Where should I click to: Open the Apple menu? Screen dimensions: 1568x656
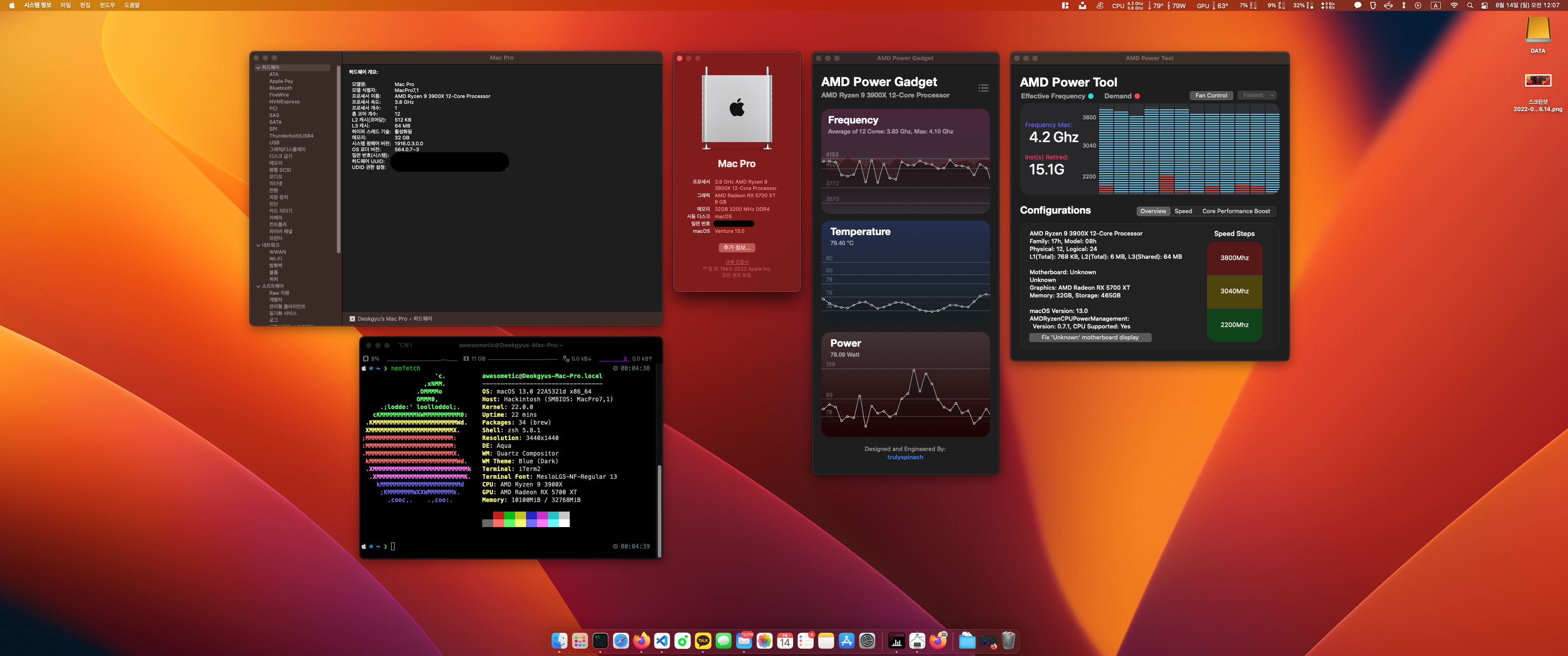click(11, 5)
